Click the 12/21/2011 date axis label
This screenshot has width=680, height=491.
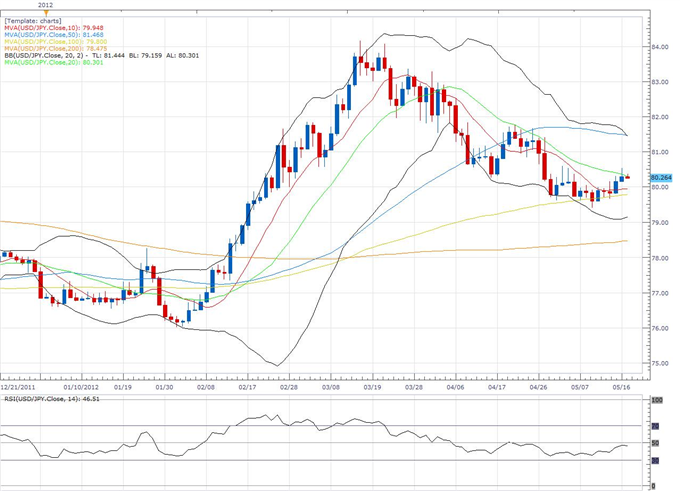pyautogui.click(x=18, y=387)
